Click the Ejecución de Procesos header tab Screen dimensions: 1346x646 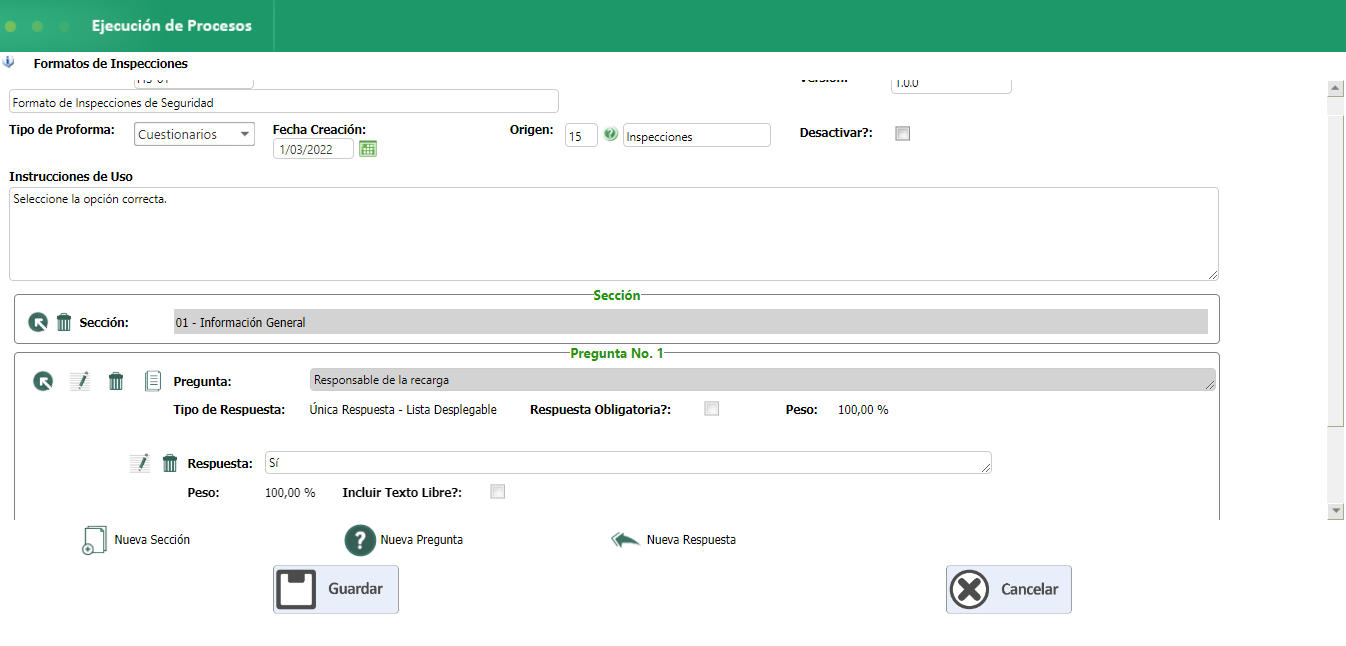coord(172,26)
